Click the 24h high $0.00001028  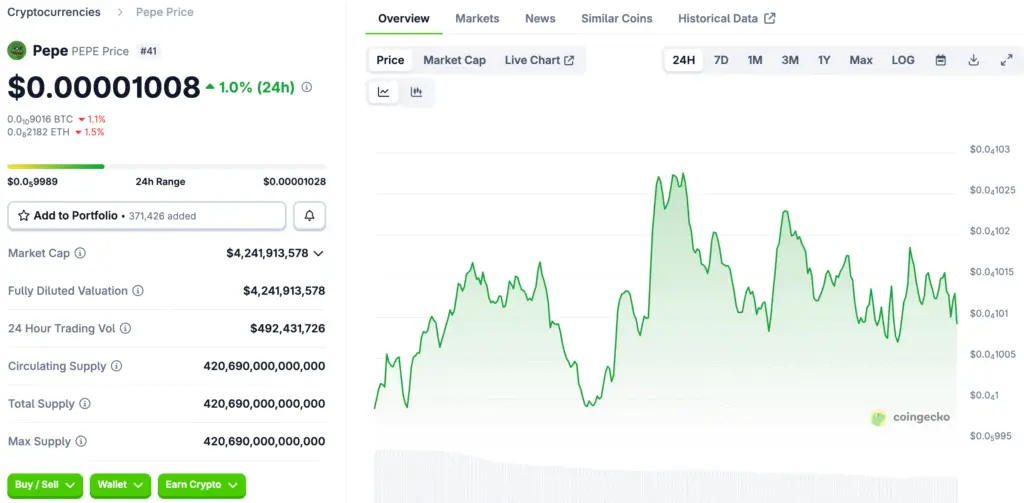tap(295, 182)
